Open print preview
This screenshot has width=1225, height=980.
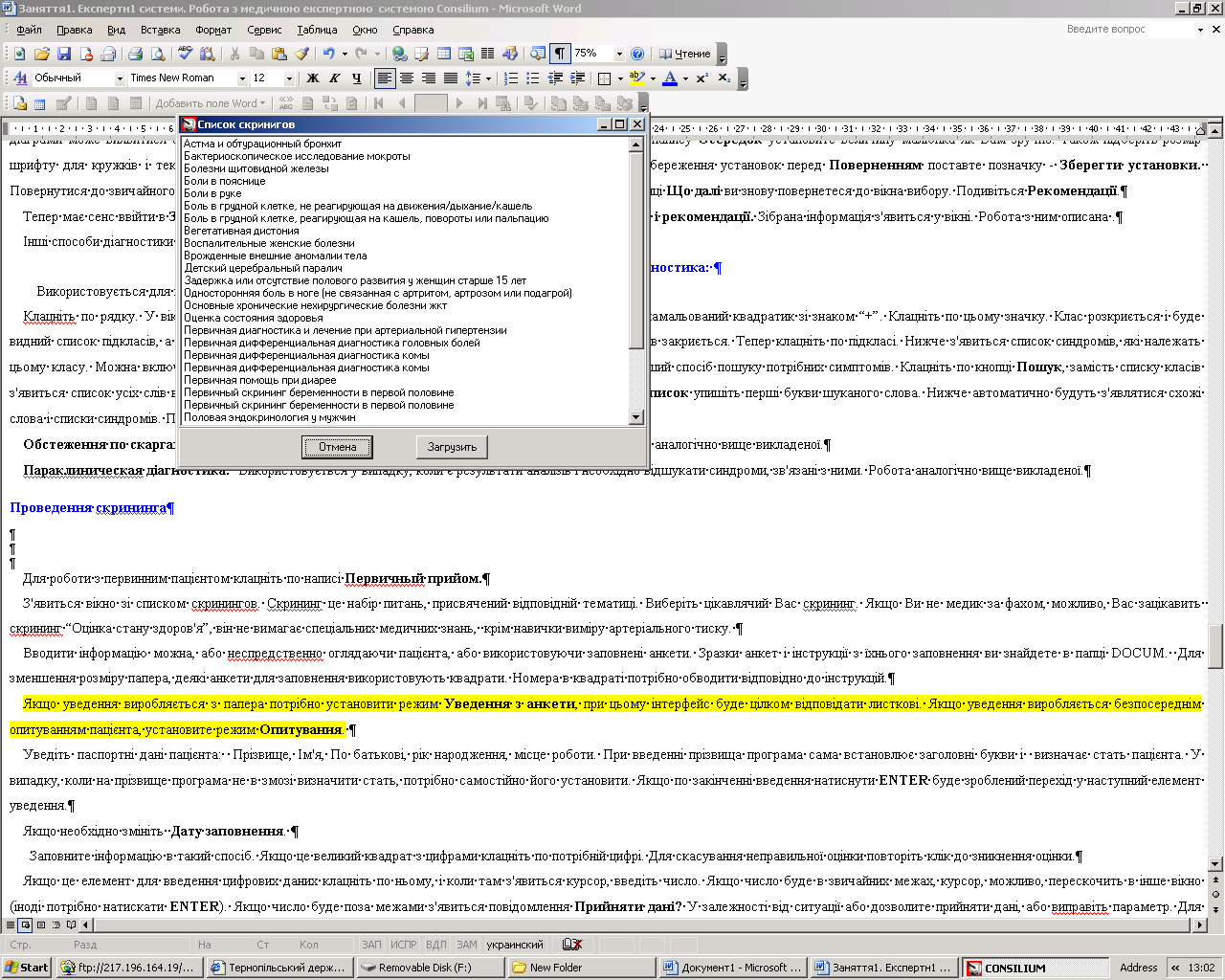click(158, 54)
